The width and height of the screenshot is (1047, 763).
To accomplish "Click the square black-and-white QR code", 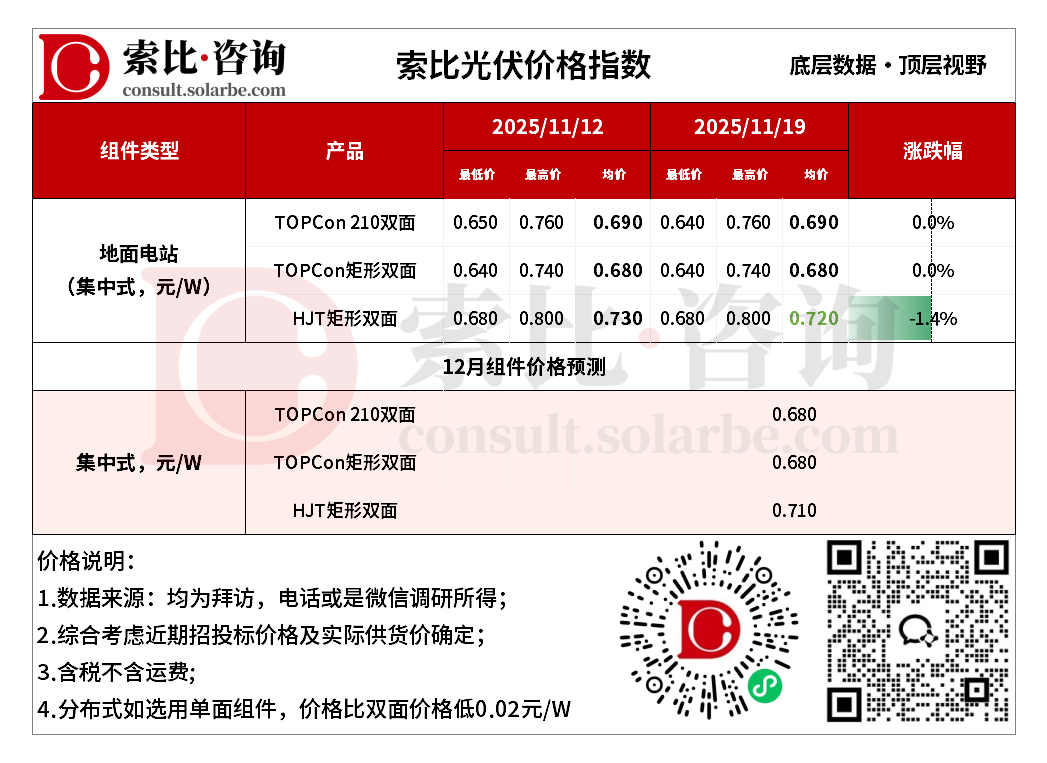I will click(x=916, y=629).
